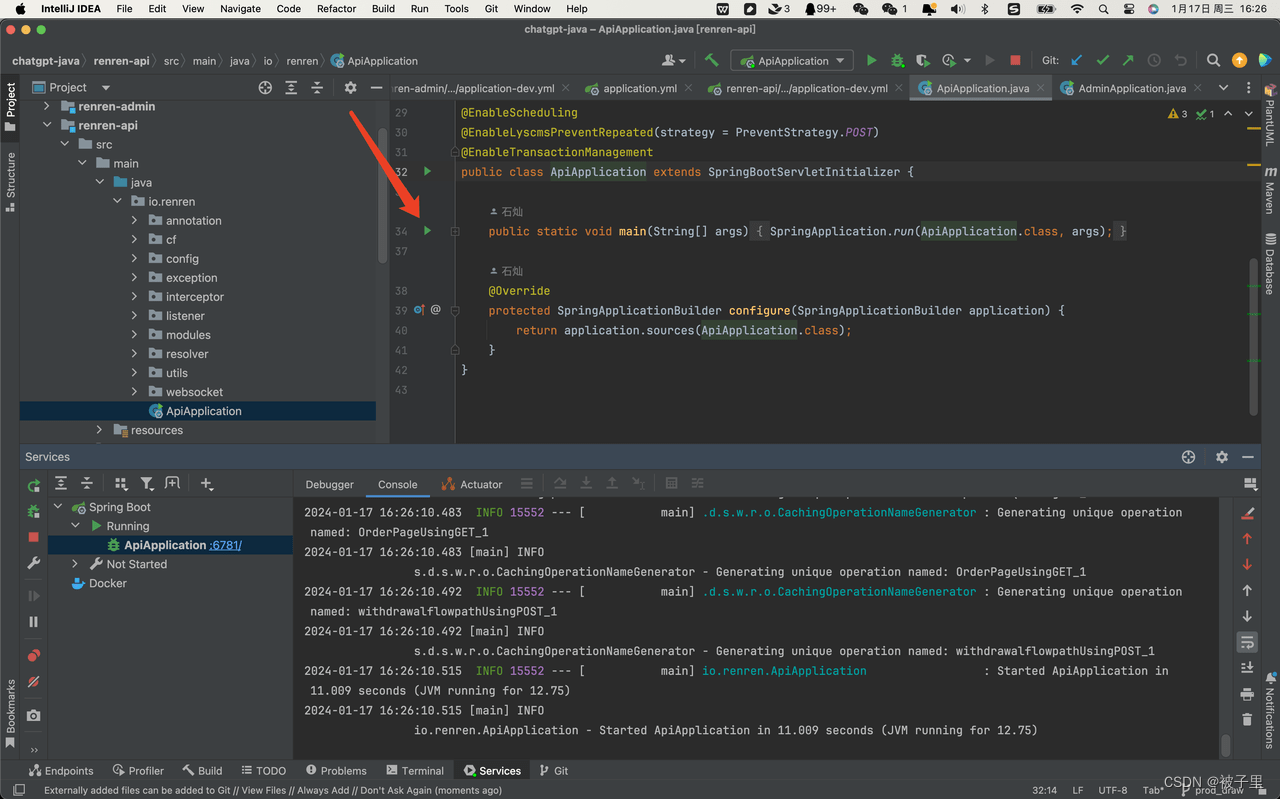This screenshot has height=799, width=1280.
Task: Open ApiApplication run configuration dropdown
Action: pos(793,61)
